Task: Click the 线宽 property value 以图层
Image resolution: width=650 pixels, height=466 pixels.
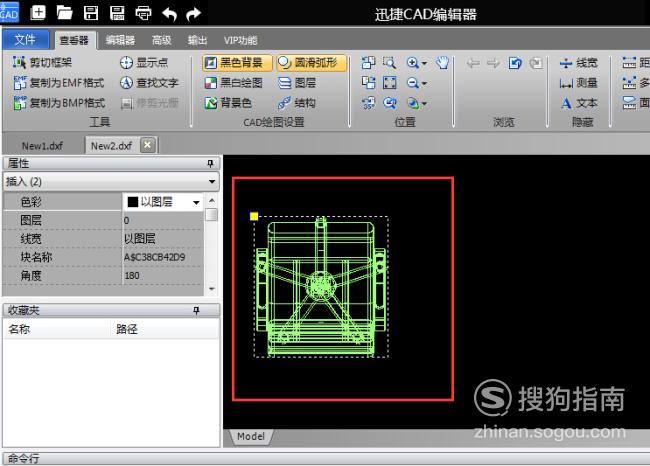Action: click(x=162, y=238)
